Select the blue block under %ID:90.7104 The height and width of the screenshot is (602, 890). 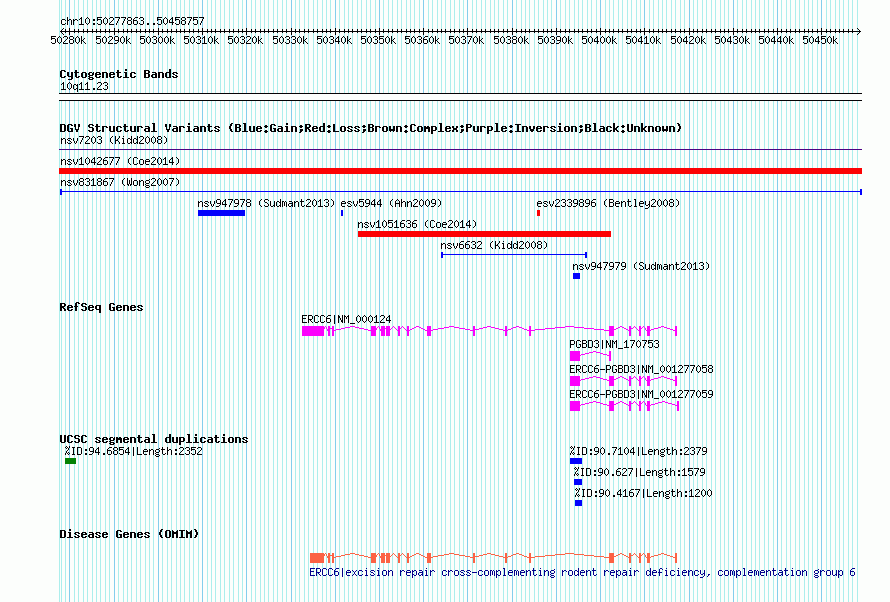[x=576, y=461]
